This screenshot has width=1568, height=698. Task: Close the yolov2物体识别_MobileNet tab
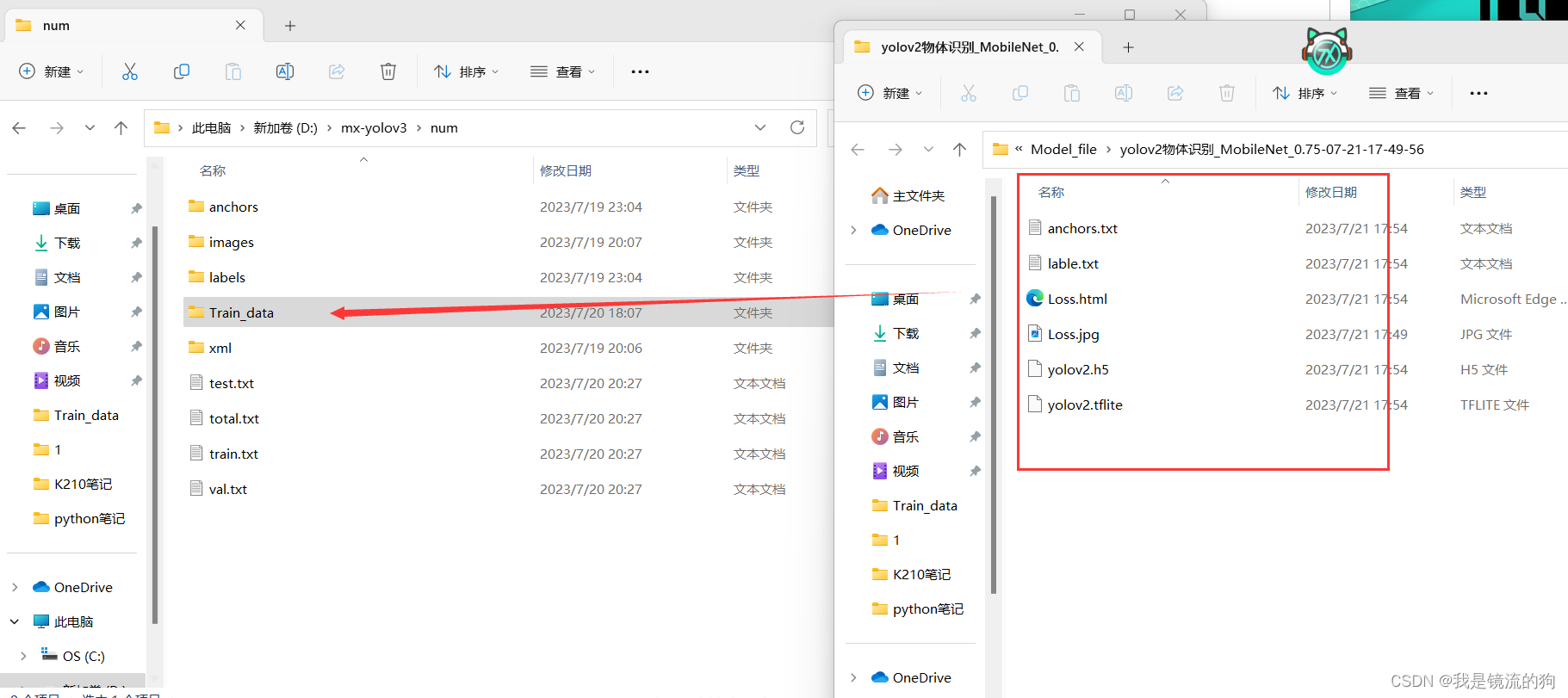coord(1079,46)
